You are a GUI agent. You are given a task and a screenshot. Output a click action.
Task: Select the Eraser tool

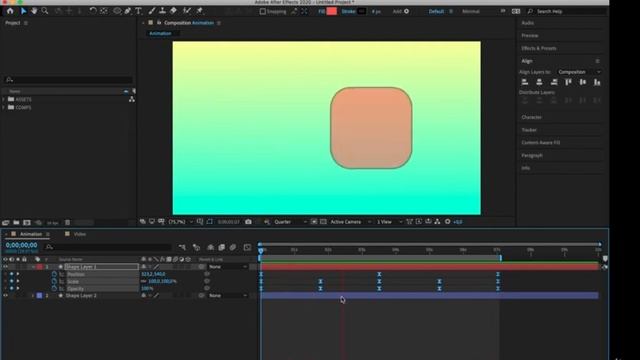pyautogui.click(x=173, y=11)
